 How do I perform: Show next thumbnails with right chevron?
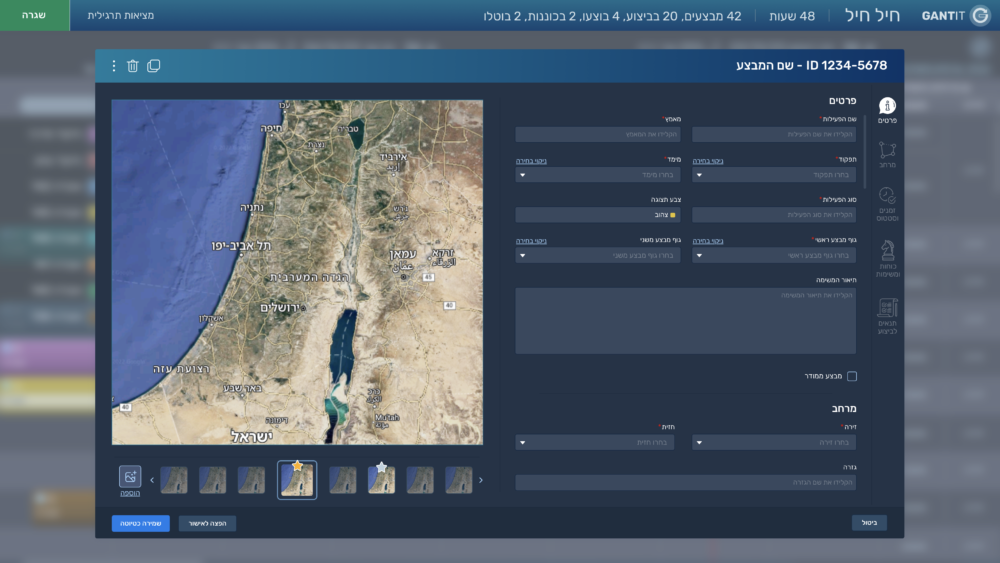[481, 480]
